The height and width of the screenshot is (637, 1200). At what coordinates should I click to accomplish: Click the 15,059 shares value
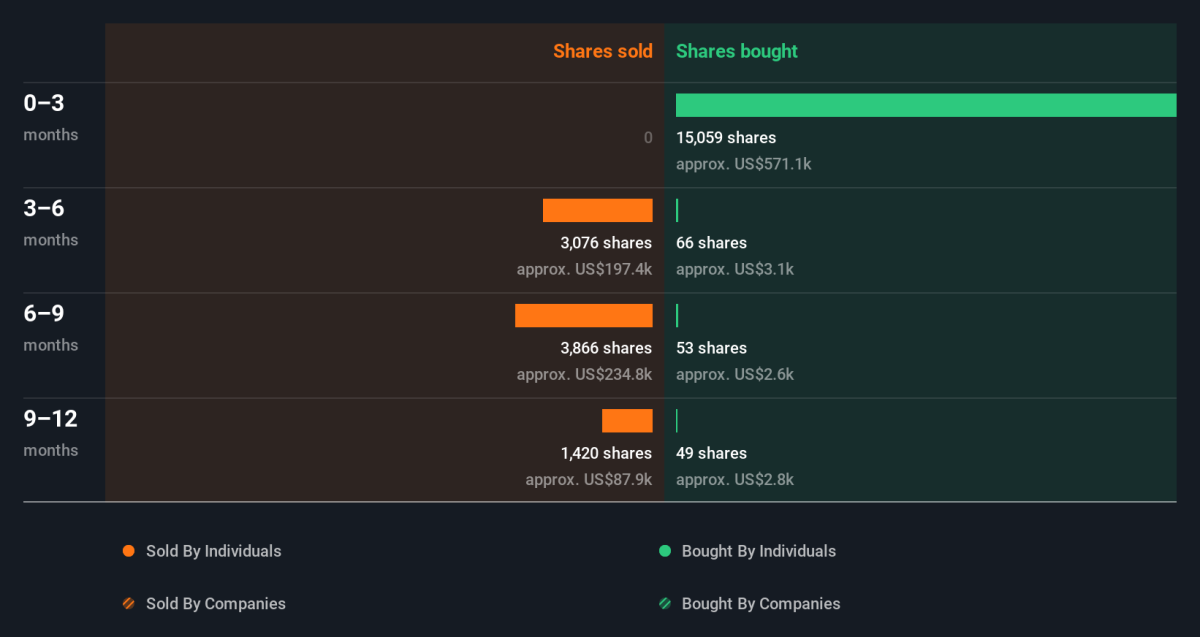(x=725, y=138)
